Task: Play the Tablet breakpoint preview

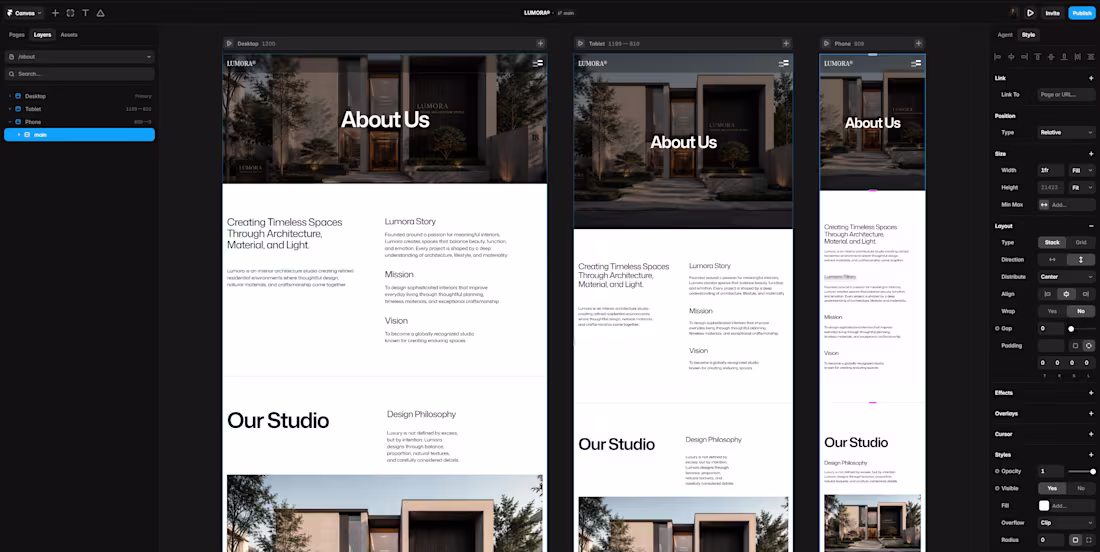Action: [580, 43]
